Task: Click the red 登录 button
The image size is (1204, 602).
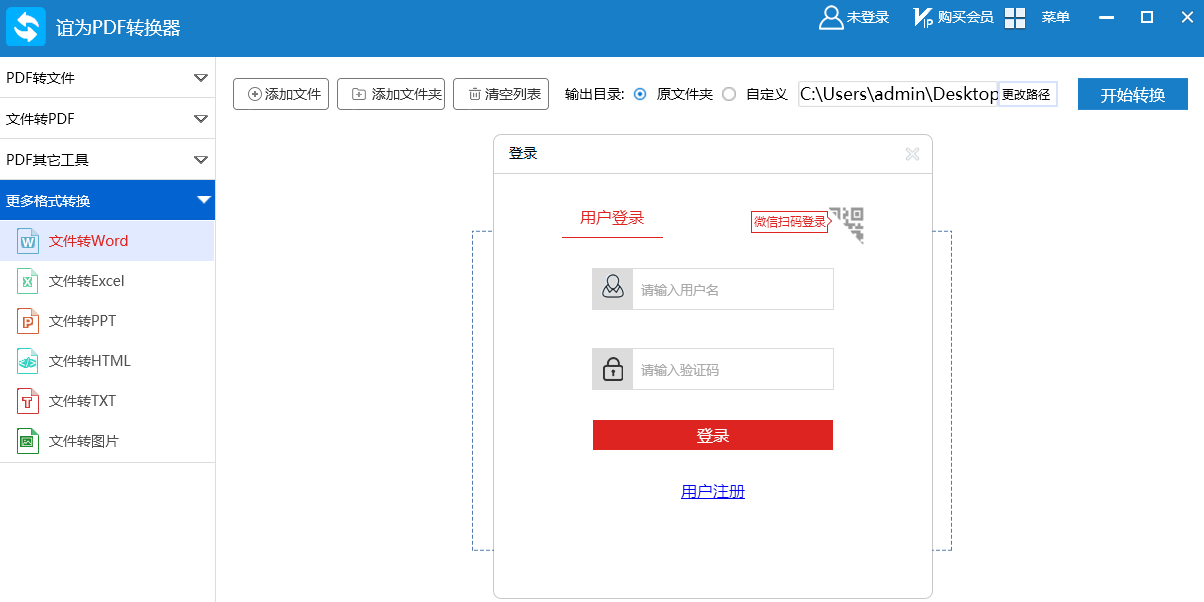Action: pos(712,436)
